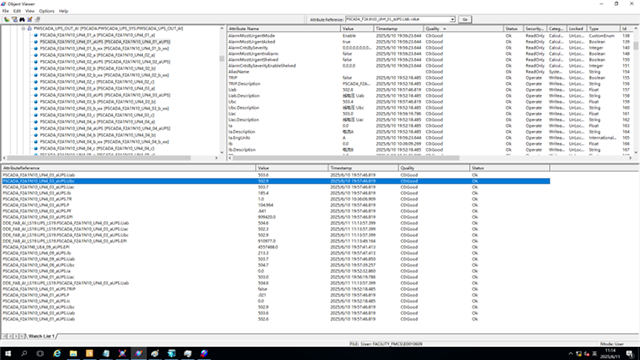Click inside the Attribute Reference input field
This screenshot has width=640, height=360.
pyautogui.click(x=397, y=19)
